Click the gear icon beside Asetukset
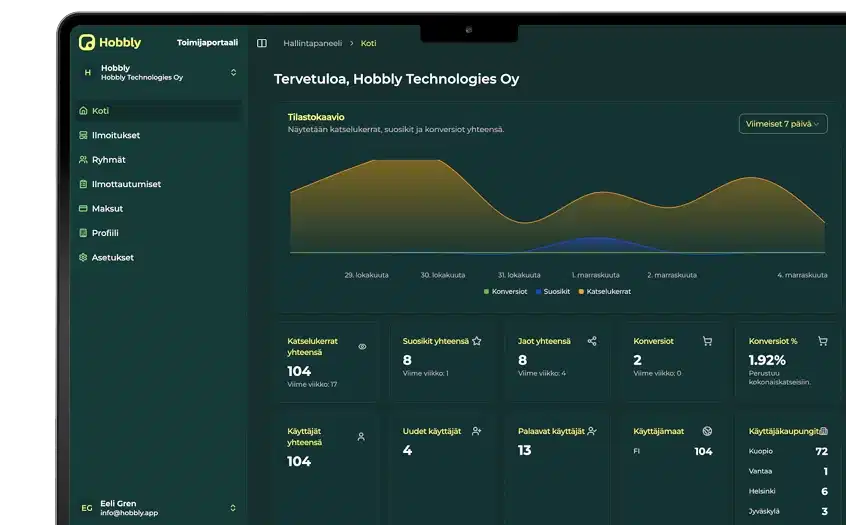This screenshot has width=846, height=525. click(x=83, y=257)
